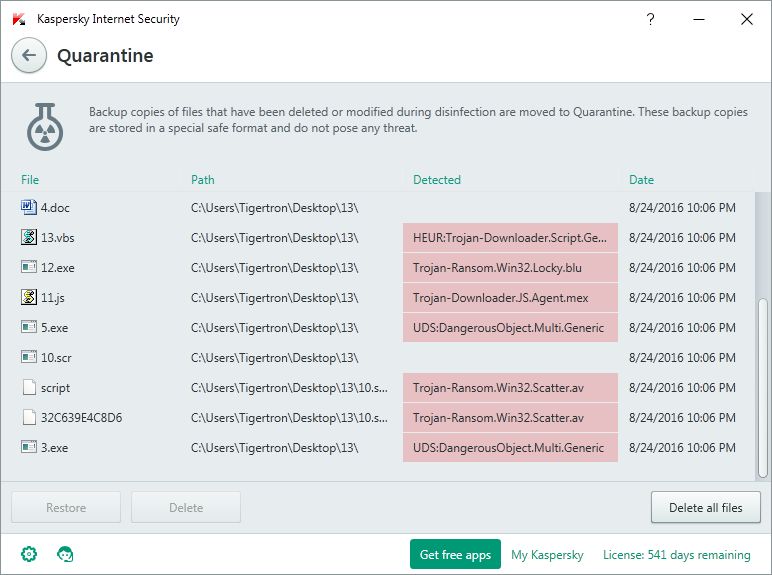Sort list by File column header

(30, 180)
